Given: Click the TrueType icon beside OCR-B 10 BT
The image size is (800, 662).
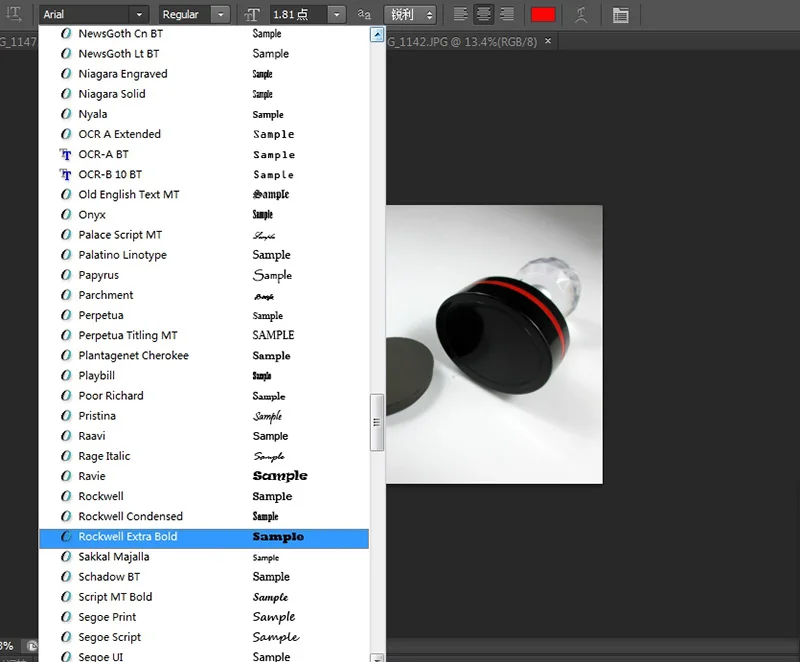Looking at the screenshot, I should pyautogui.click(x=66, y=175).
